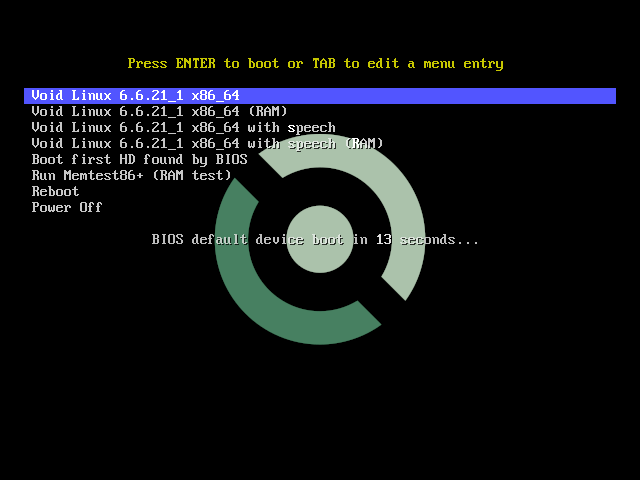Image resolution: width=640 pixels, height=480 pixels.
Task: Choose Run Memtest86+ (RAM test) entry
Action: coord(132,175)
